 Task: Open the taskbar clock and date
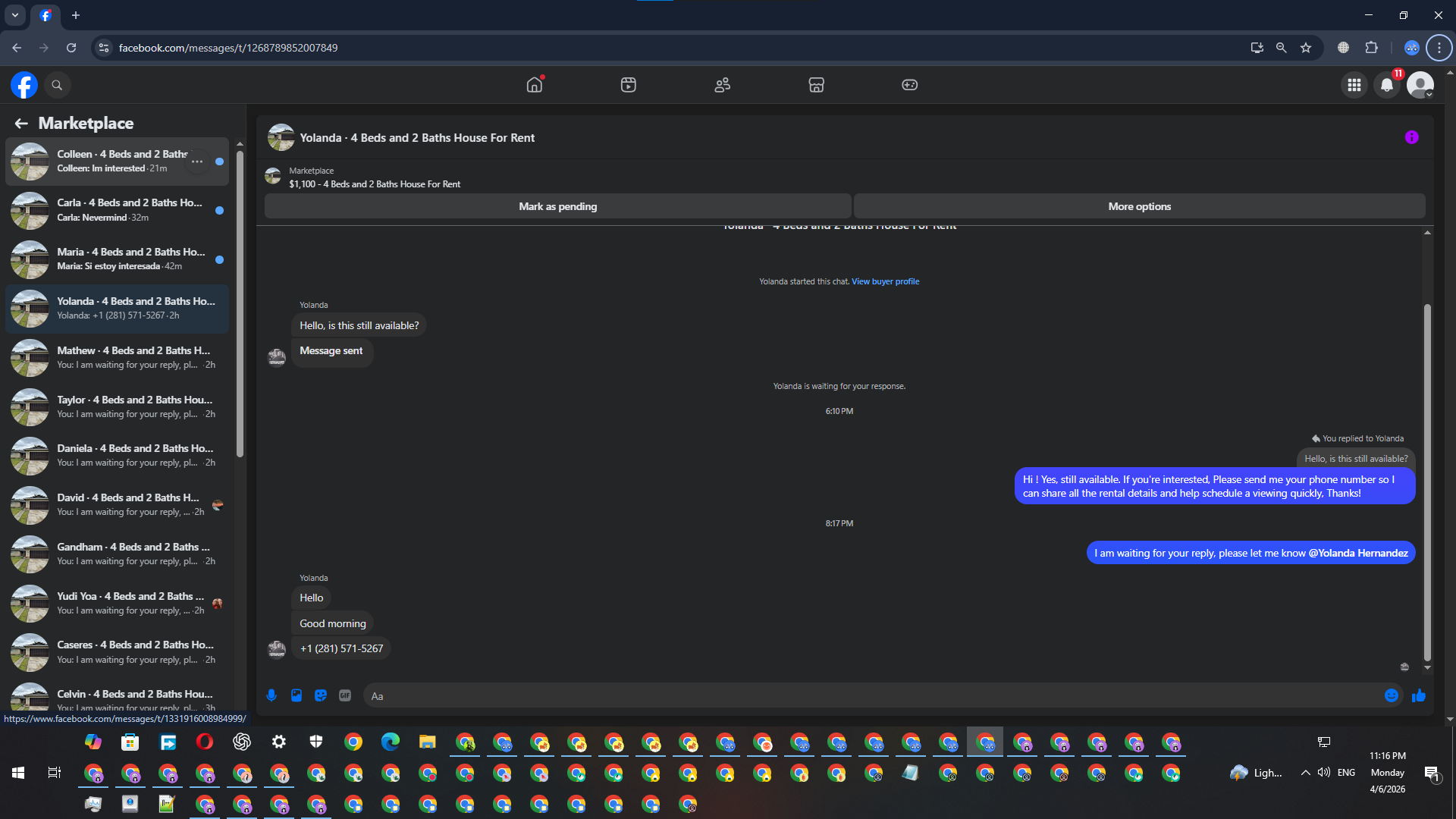(x=1388, y=773)
